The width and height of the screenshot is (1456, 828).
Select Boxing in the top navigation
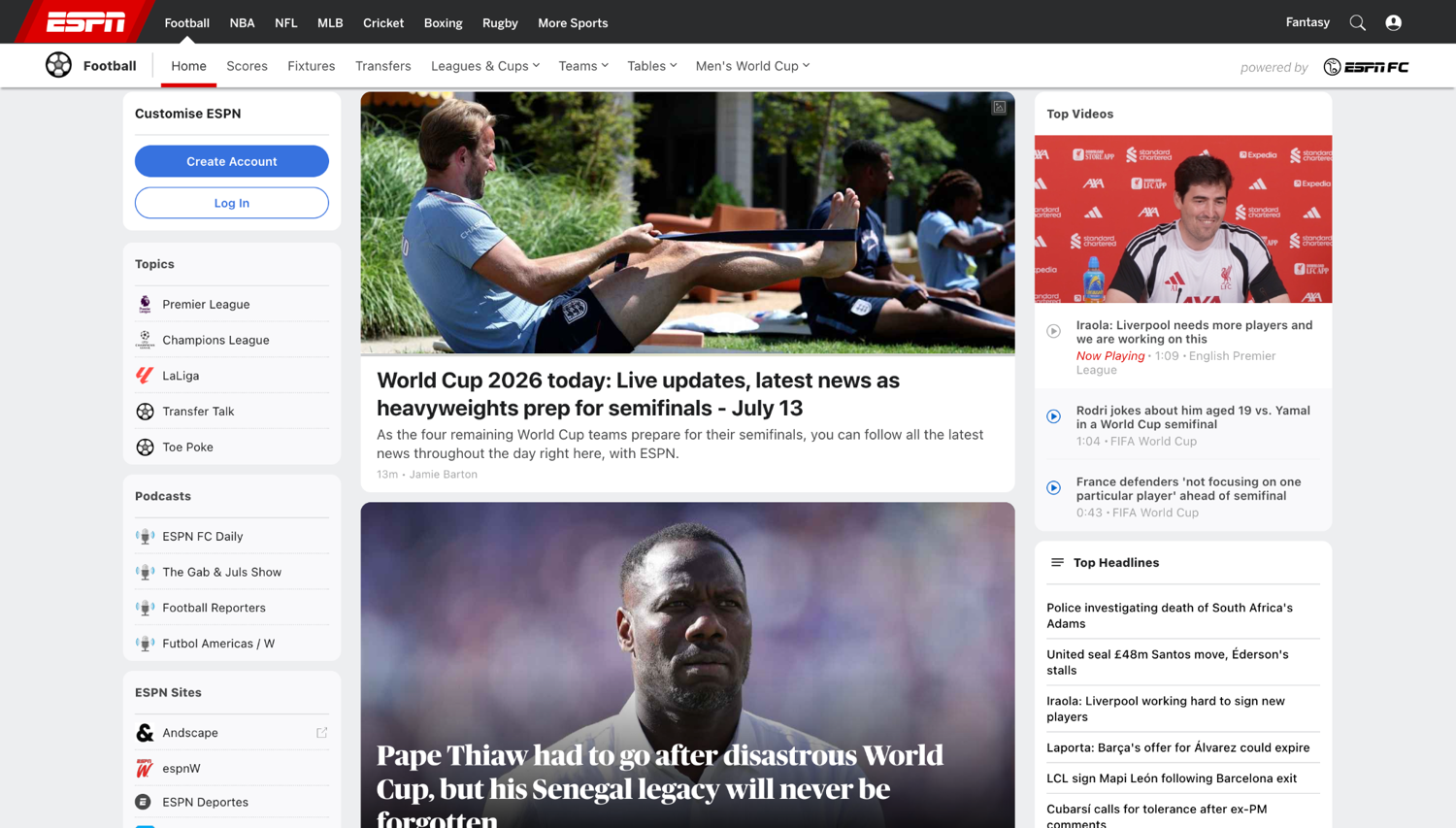[x=443, y=22]
